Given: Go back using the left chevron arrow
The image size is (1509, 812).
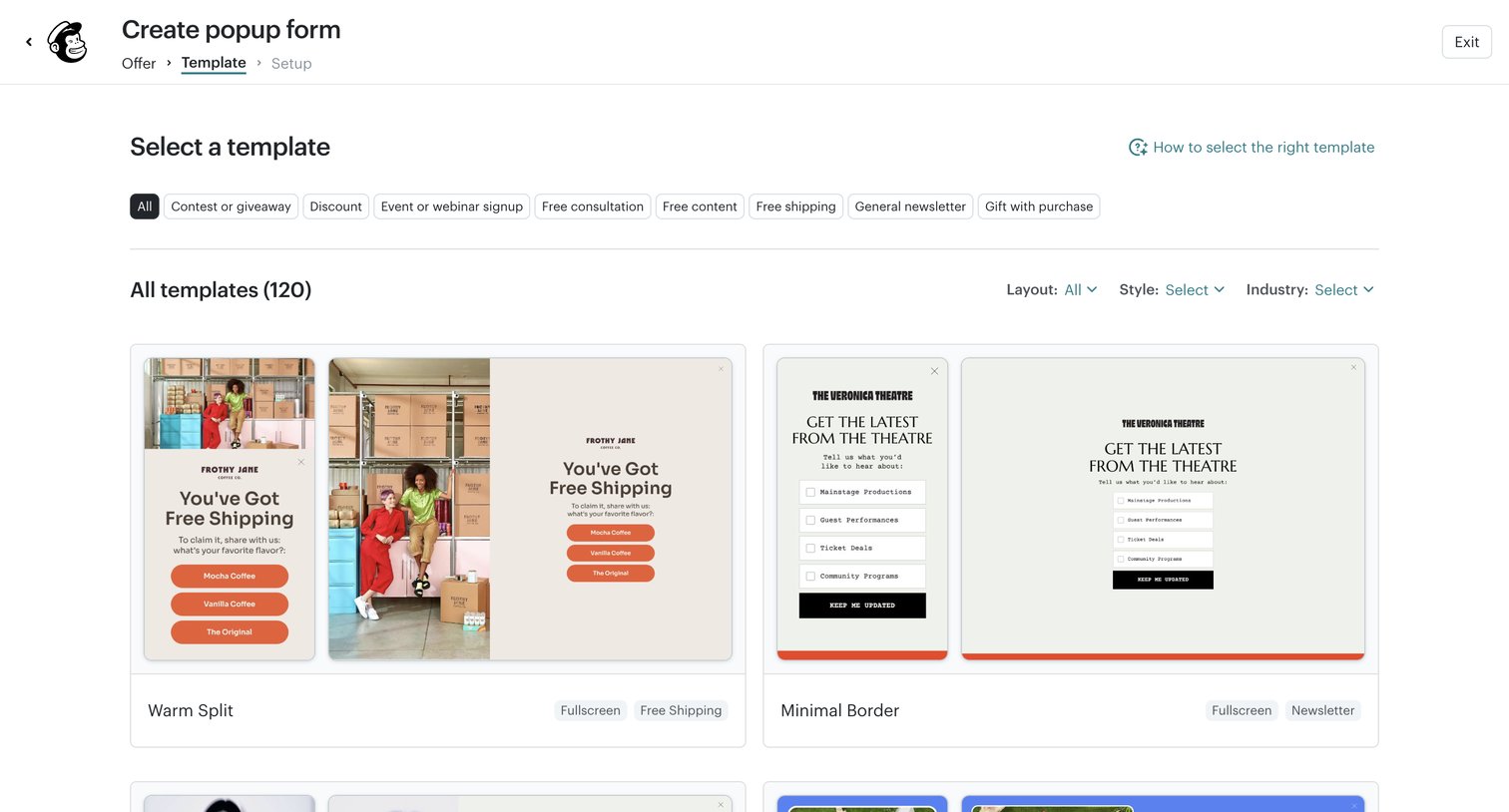Looking at the screenshot, I should 29,42.
